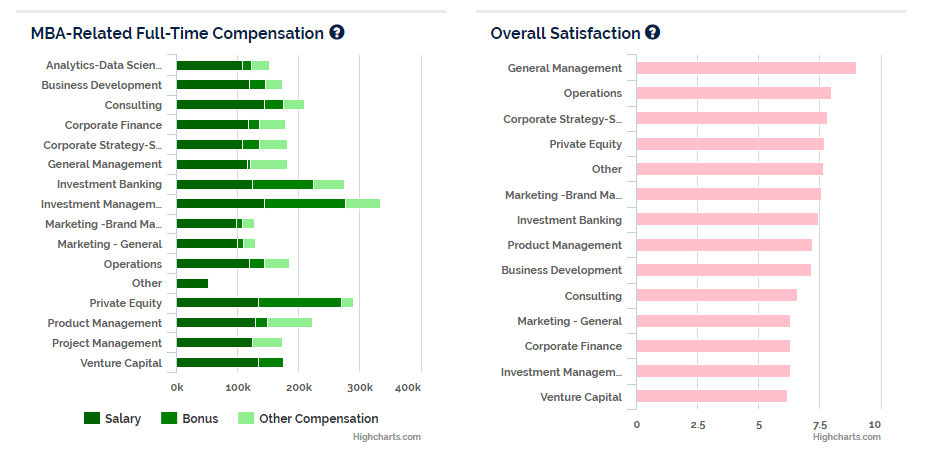Toggle the Other Compensation legend item
This screenshot has height=468, width=936.
click(308, 418)
